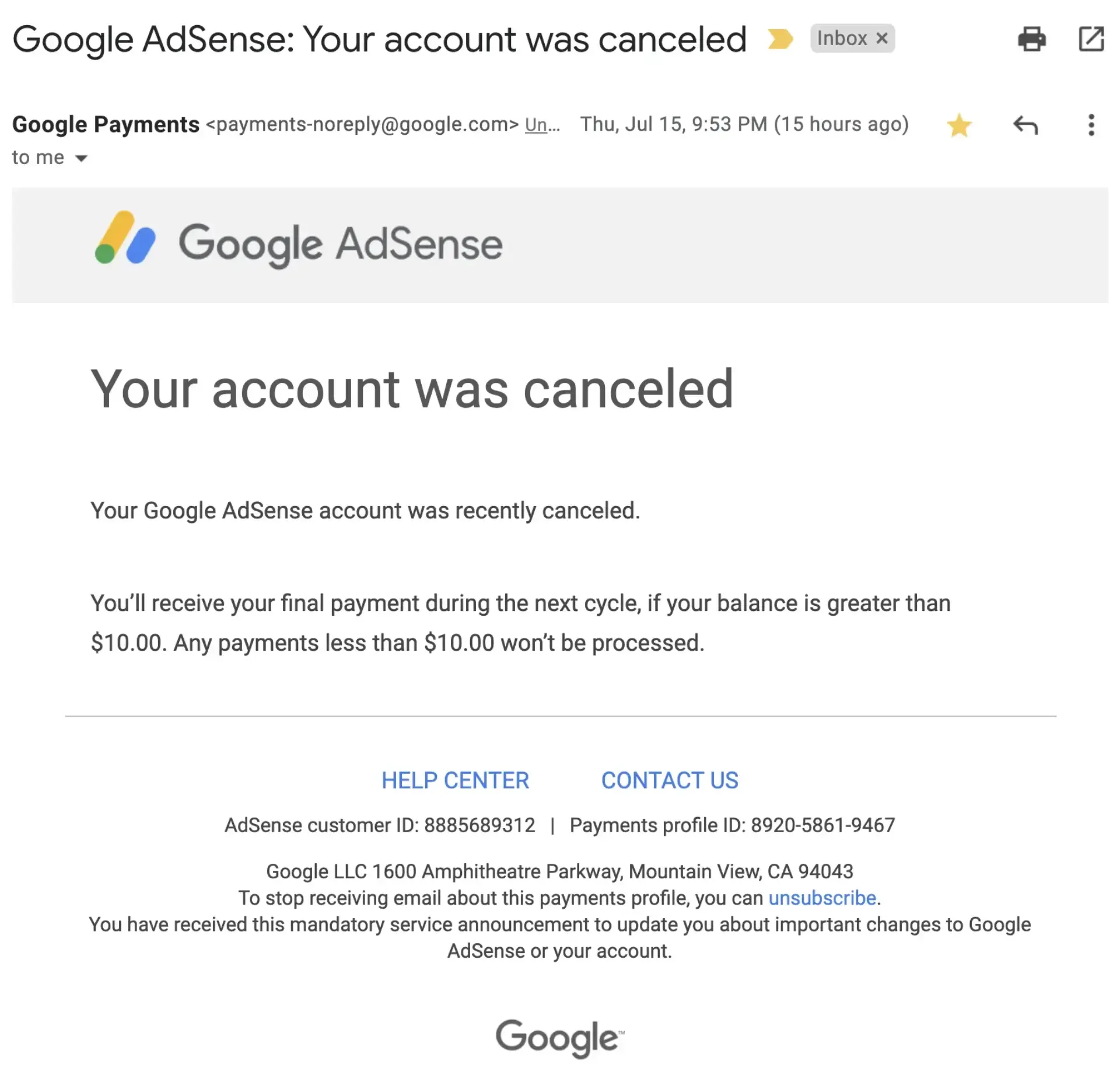Image resolution: width=1120 pixels, height=1082 pixels.
Task: Click the sender name Google Payments
Action: coord(104,124)
